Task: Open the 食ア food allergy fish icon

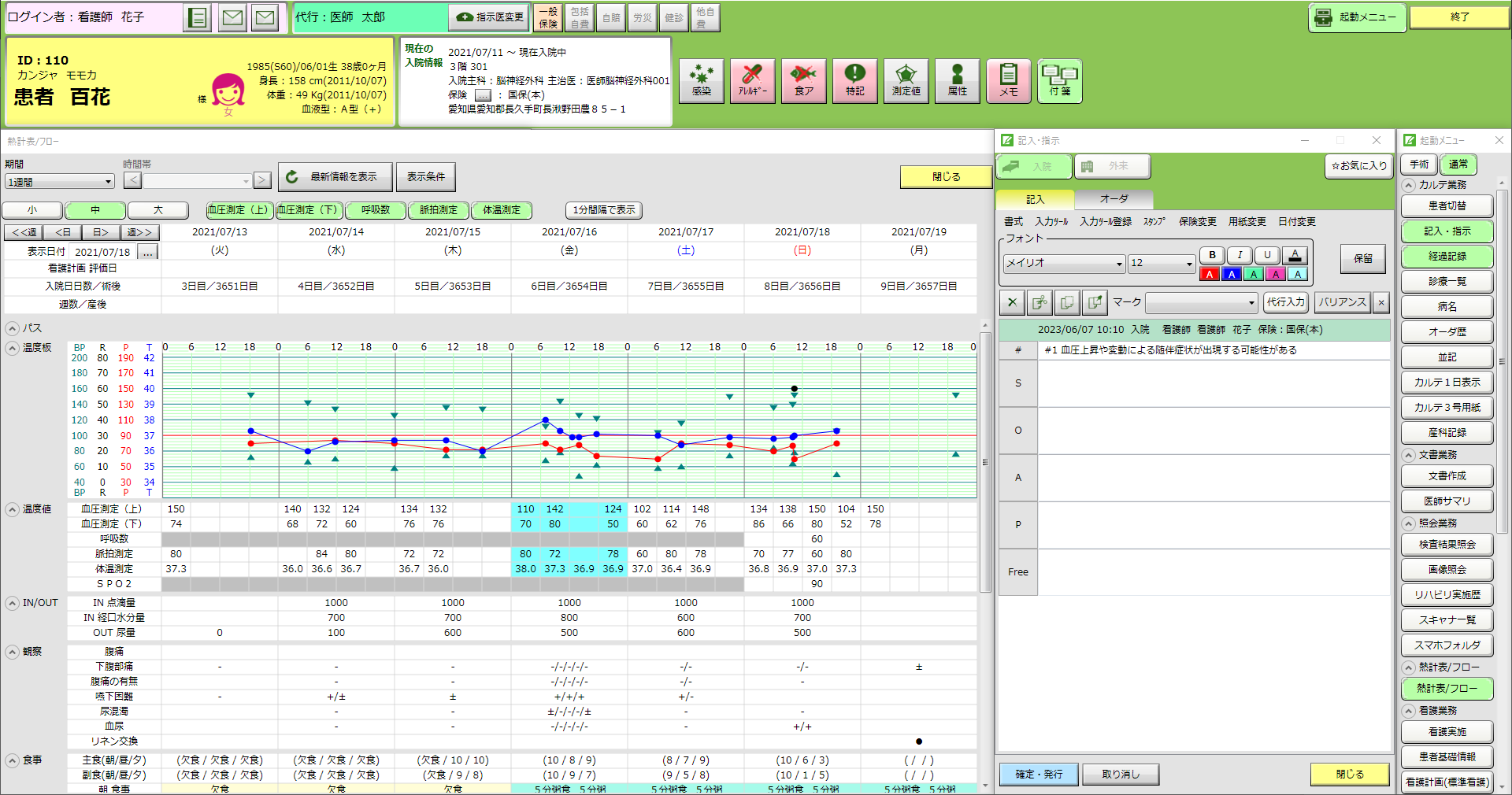Action: coord(803,80)
